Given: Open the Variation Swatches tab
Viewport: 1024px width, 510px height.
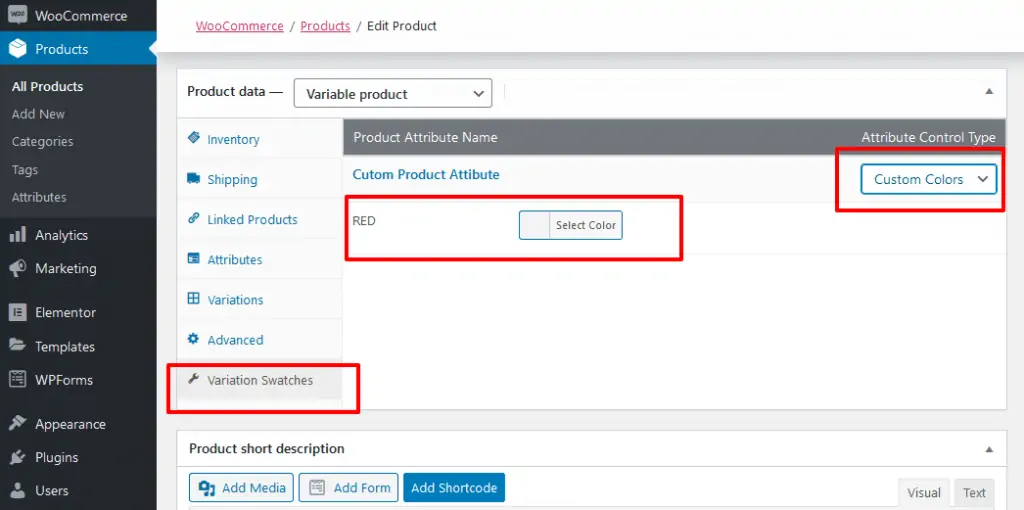Looking at the screenshot, I should point(260,380).
